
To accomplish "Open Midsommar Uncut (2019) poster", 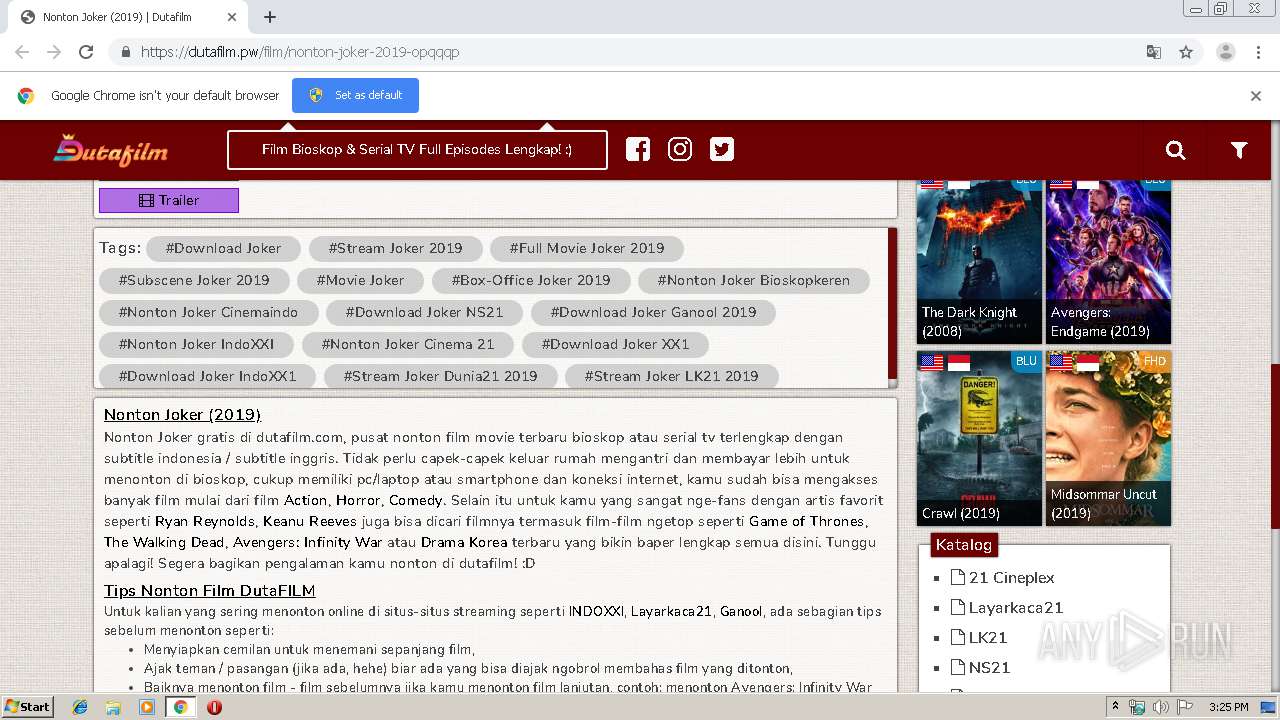I will coord(1108,438).
